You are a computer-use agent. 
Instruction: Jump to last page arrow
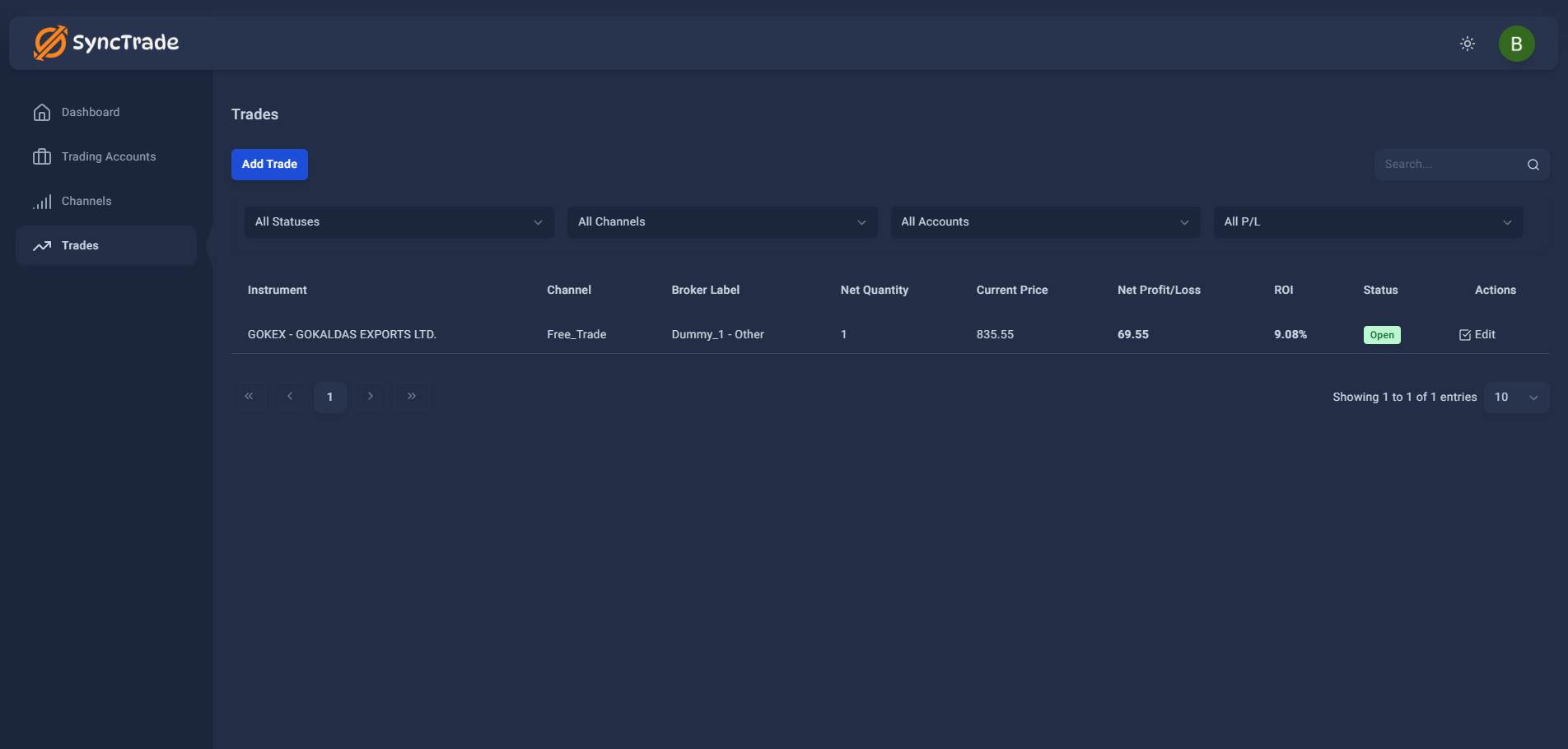click(x=412, y=397)
